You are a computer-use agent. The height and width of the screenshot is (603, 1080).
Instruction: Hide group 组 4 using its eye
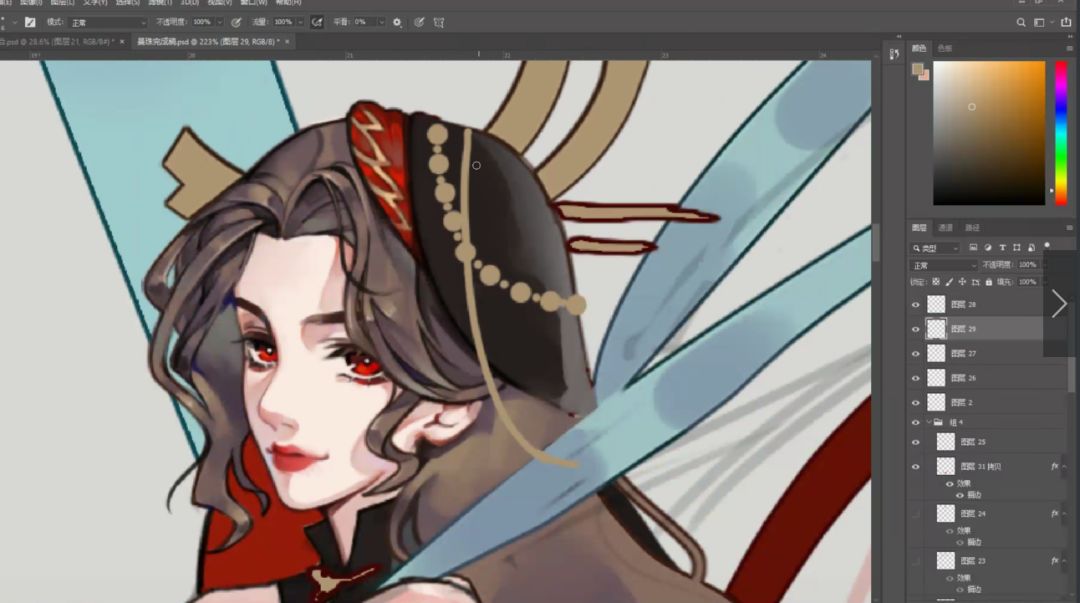915,422
